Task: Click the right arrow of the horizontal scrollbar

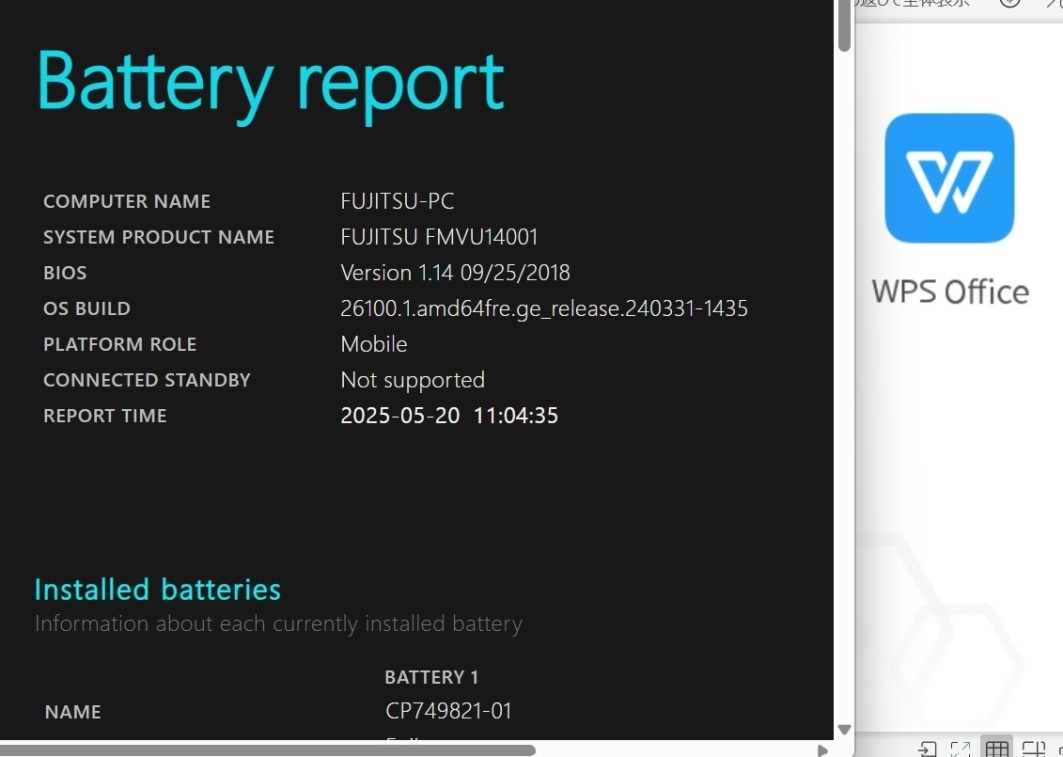Action: coord(822,750)
